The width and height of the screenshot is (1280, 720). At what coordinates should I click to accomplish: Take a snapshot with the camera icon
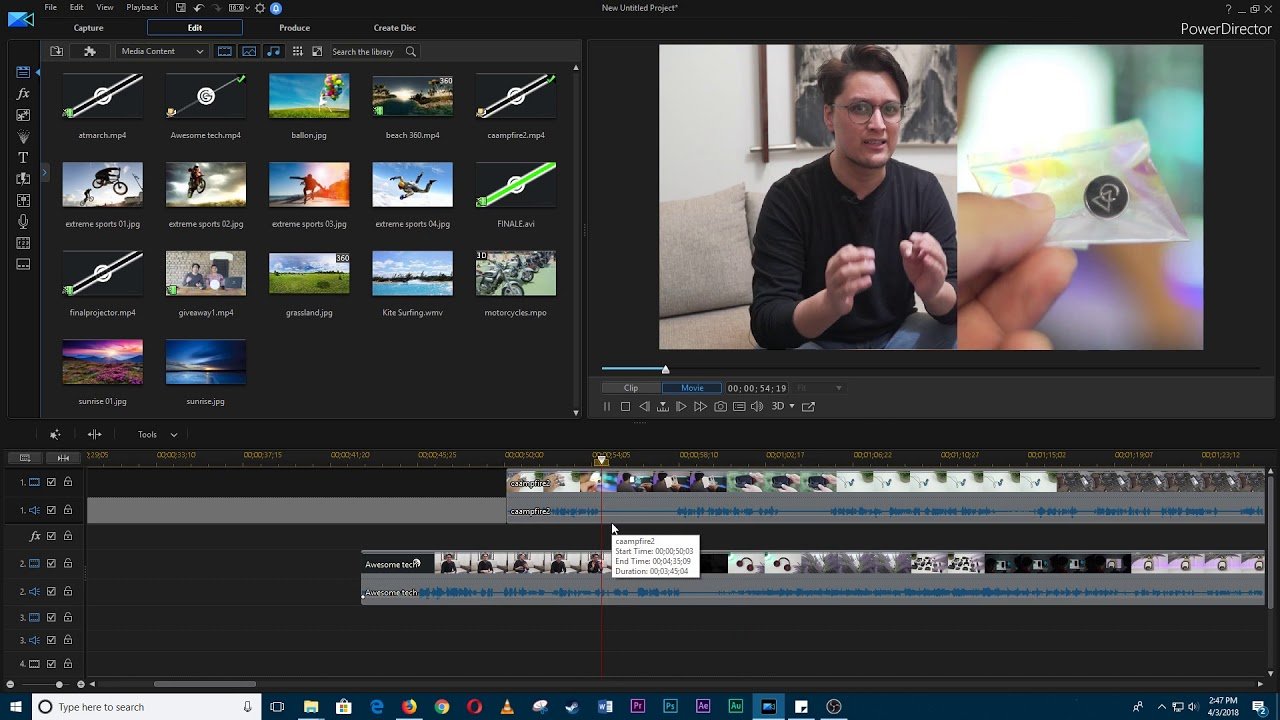click(x=720, y=407)
